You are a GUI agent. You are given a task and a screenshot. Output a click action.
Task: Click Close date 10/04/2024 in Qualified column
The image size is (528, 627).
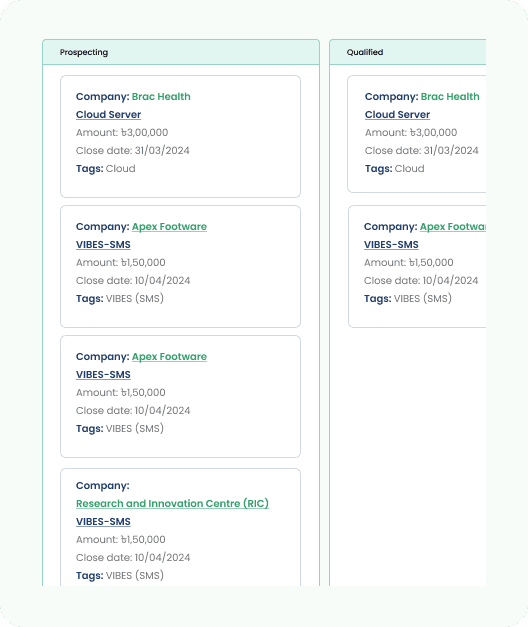[421, 280]
